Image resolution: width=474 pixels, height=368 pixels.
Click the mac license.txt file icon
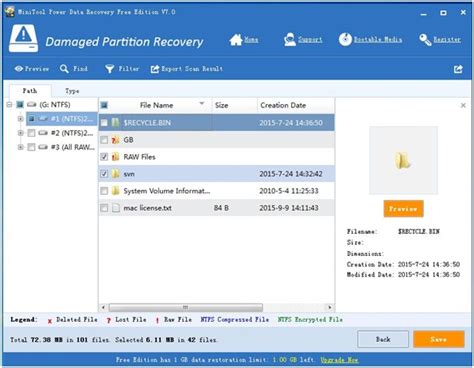(116, 208)
